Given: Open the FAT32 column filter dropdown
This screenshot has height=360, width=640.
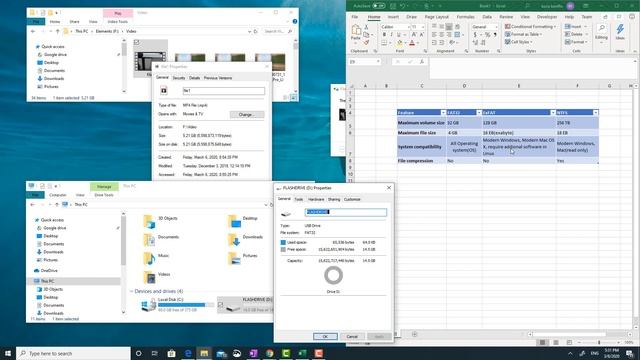Looking at the screenshot, I should pyautogui.click(x=479, y=113).
